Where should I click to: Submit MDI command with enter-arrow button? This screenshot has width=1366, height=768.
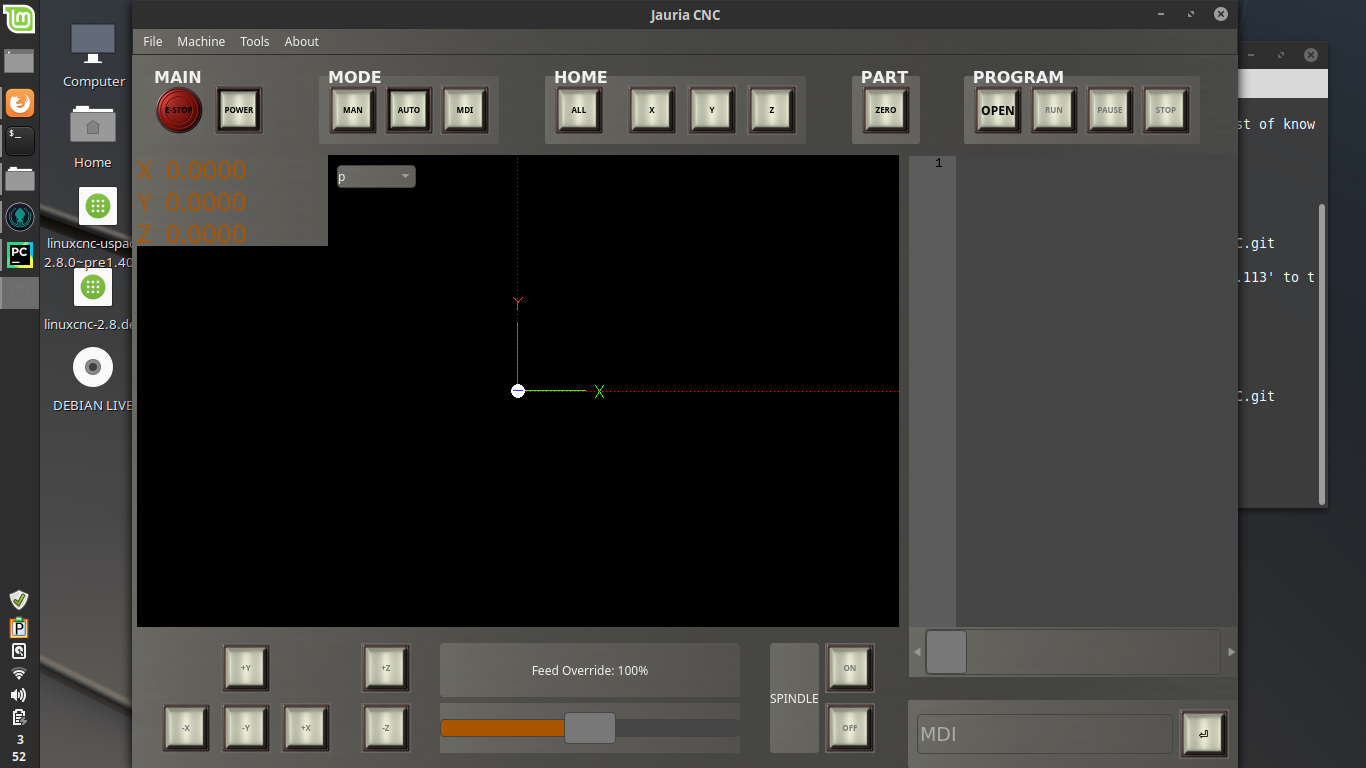point(1203,734)
